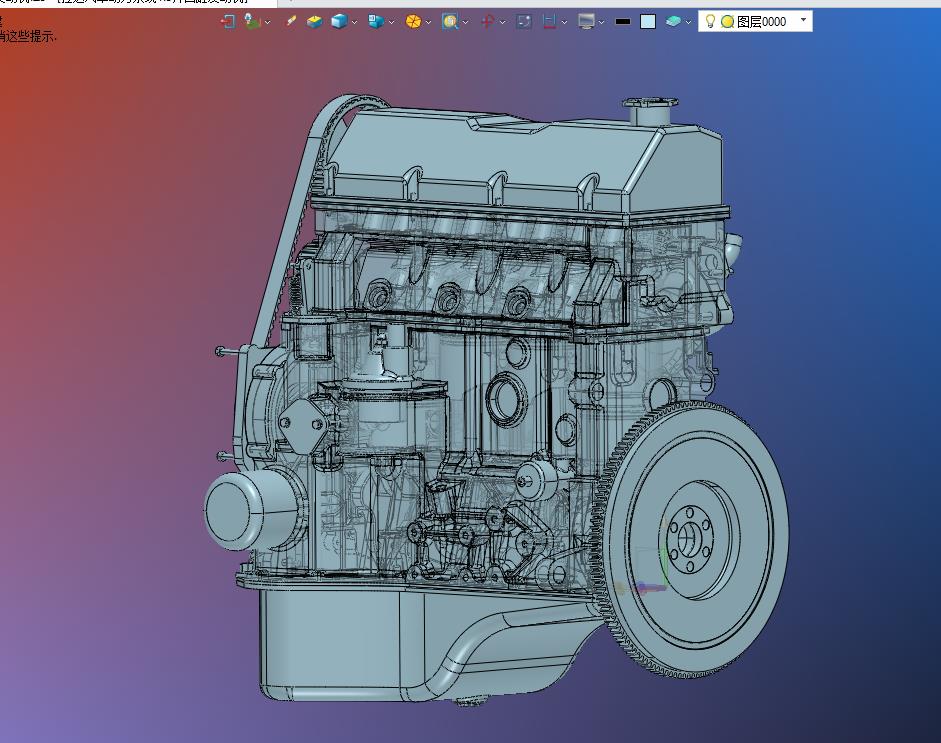This screenshot has width=941, height=743.
Task: Toggle the layer lightbulb visibility icon
Action: click(710, 21)
